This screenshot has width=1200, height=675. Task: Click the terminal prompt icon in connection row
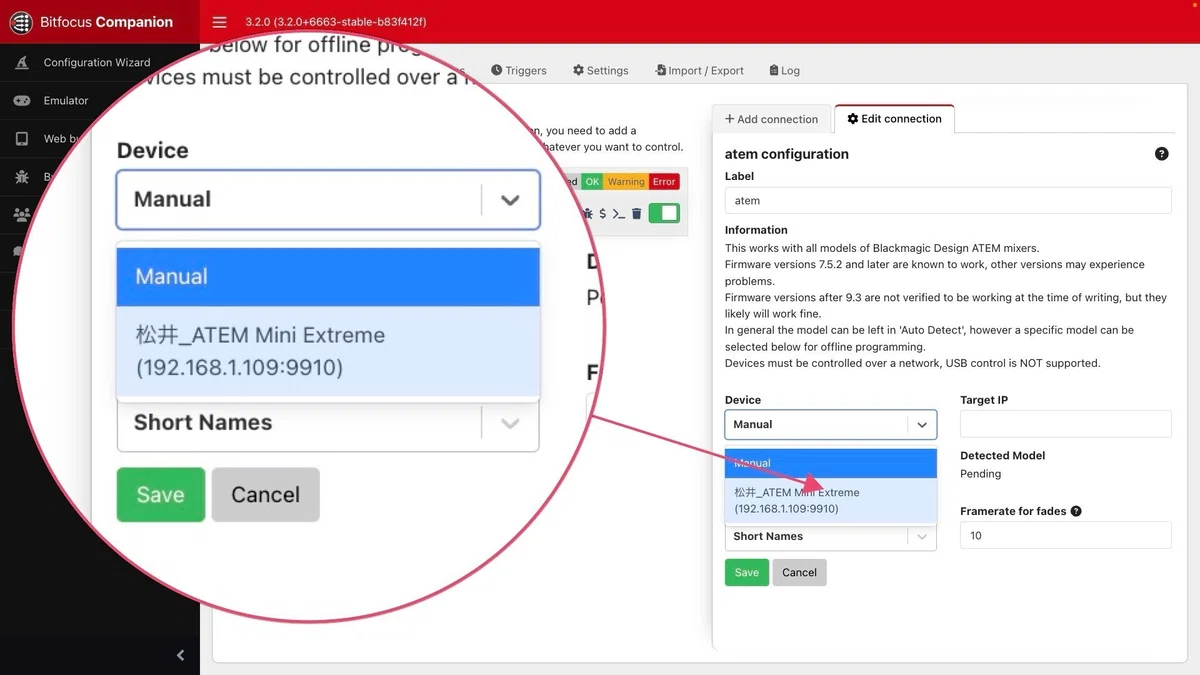pos(619,213)
